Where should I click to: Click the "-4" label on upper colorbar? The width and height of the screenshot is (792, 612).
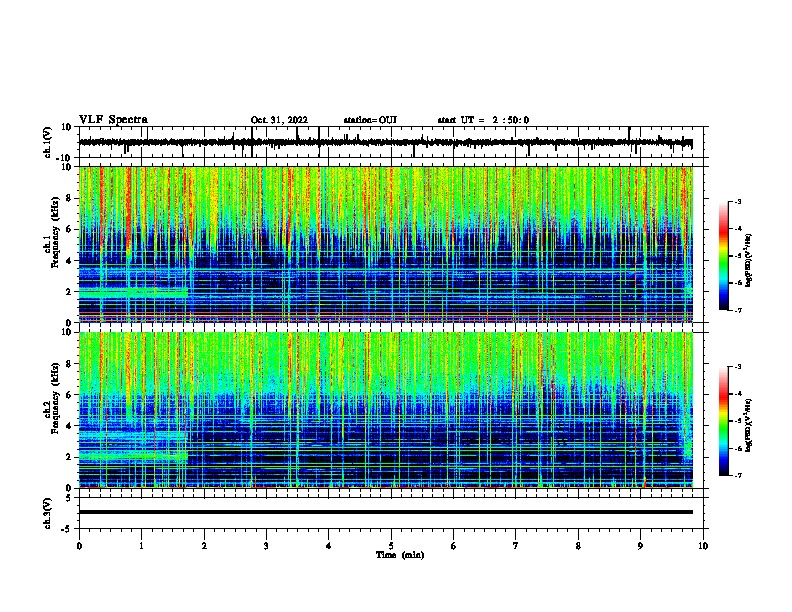click(x=737, y=229)
